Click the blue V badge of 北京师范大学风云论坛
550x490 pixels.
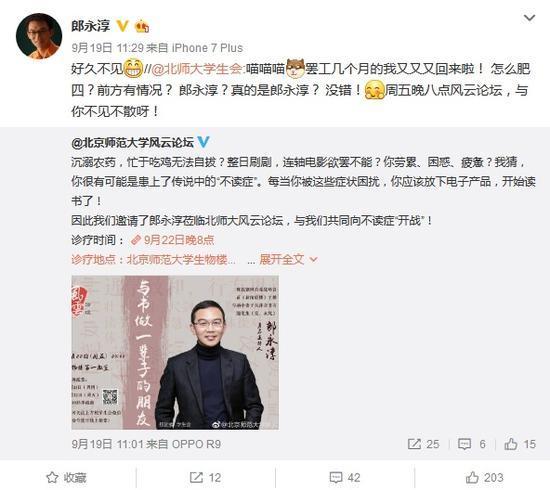pyautogui.click(x=203, y=142)
